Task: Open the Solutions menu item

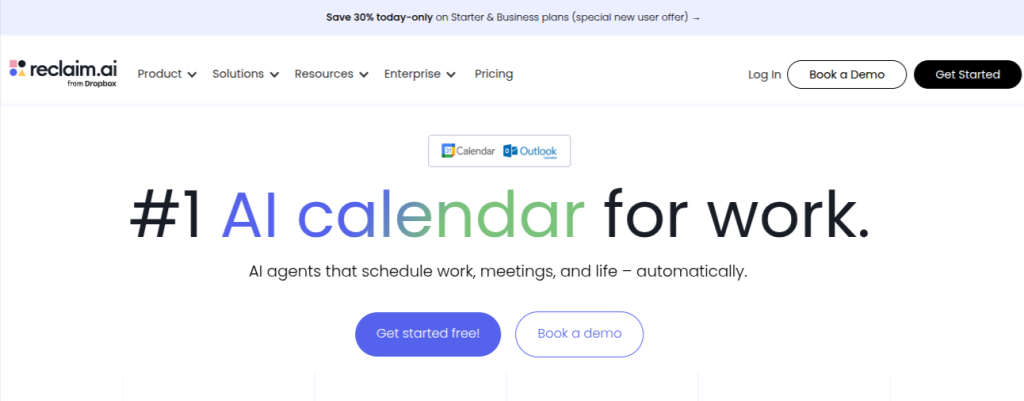Action: [238, 74]
